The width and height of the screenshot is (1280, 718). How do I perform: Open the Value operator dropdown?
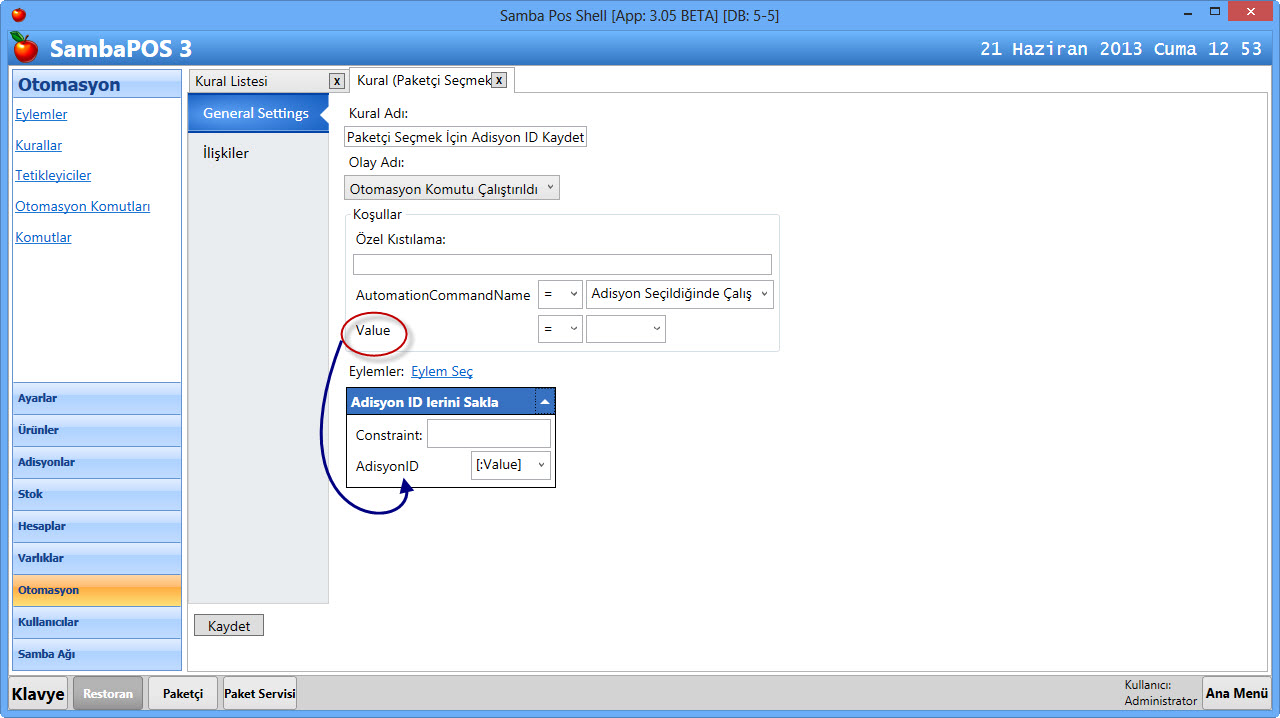pyautogui.click(x=560, y=329)
